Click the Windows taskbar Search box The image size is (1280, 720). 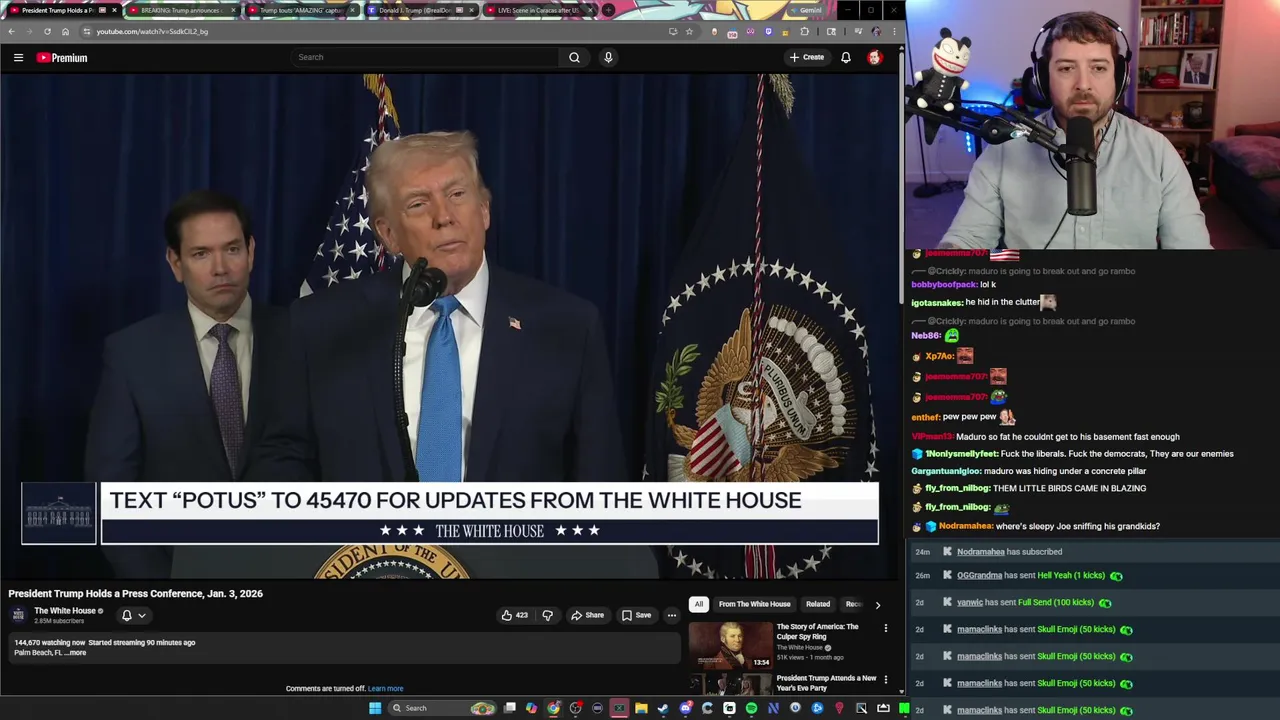[442, 708]
